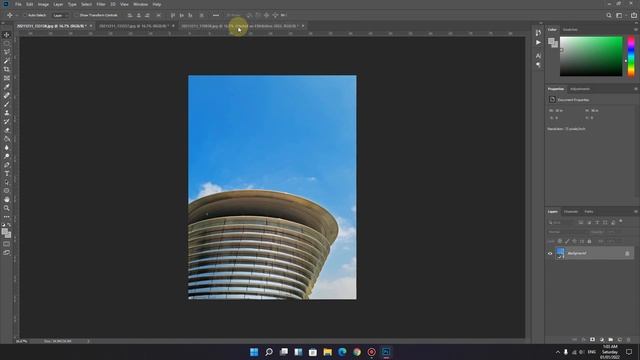Screen dimensions: 640x360
Task: Open the Filter menu
Action: coord(101,4)
